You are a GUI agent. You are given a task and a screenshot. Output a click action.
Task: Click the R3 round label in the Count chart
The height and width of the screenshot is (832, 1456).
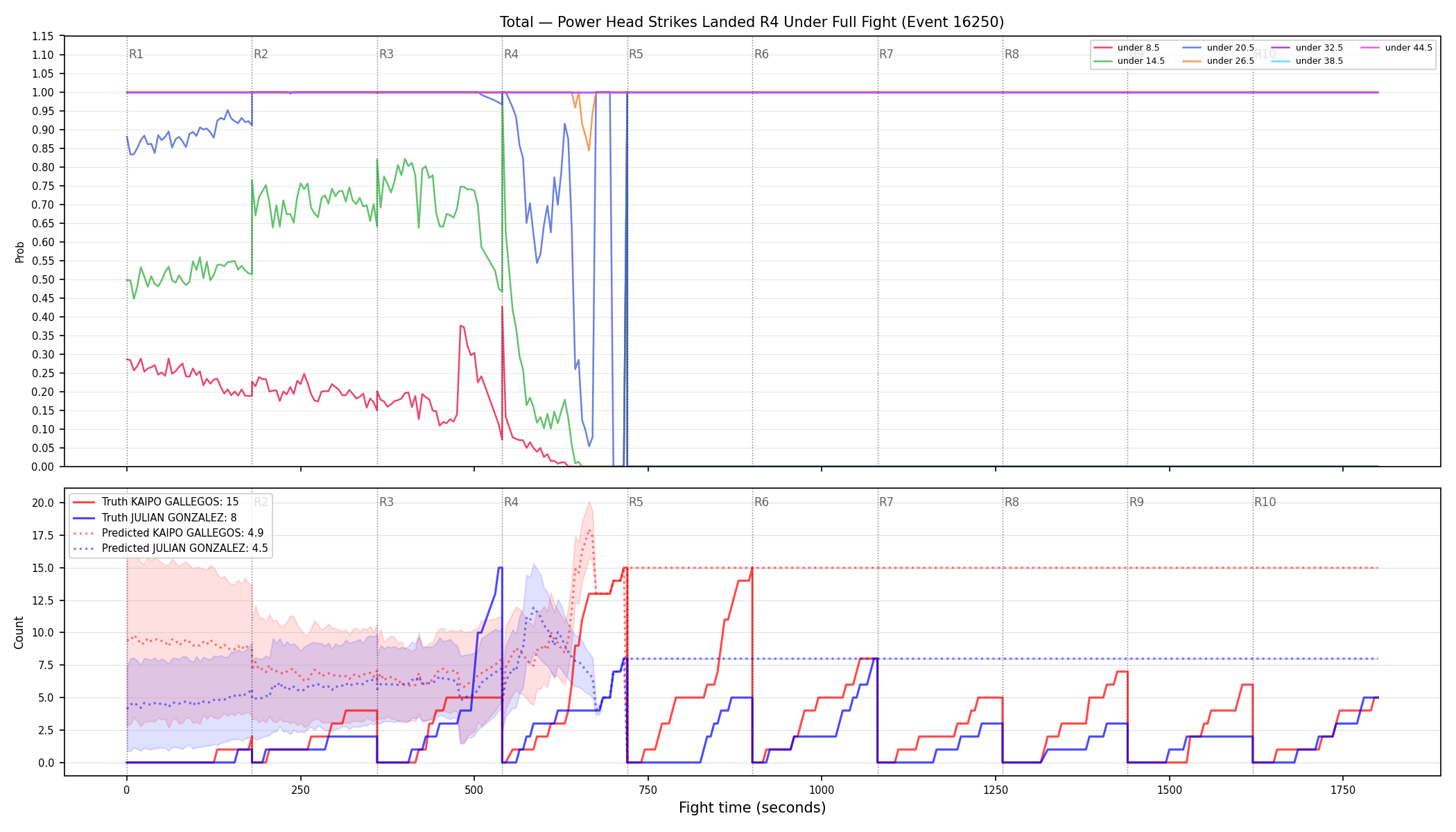pyautogui.click(x=386, y=502)
